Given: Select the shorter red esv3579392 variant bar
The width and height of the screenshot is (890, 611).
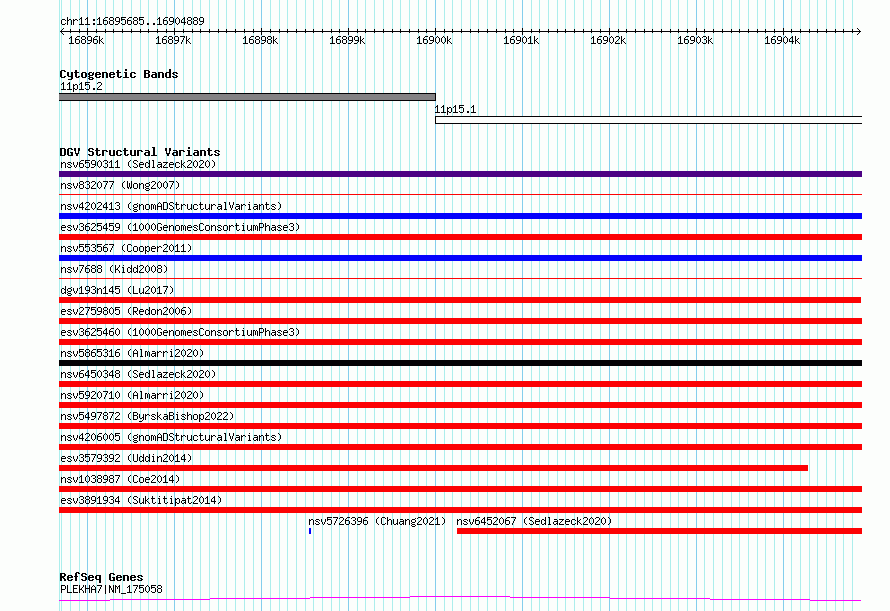Looking at the screenshot, I should pyautogui.click(x=434, y=468).
